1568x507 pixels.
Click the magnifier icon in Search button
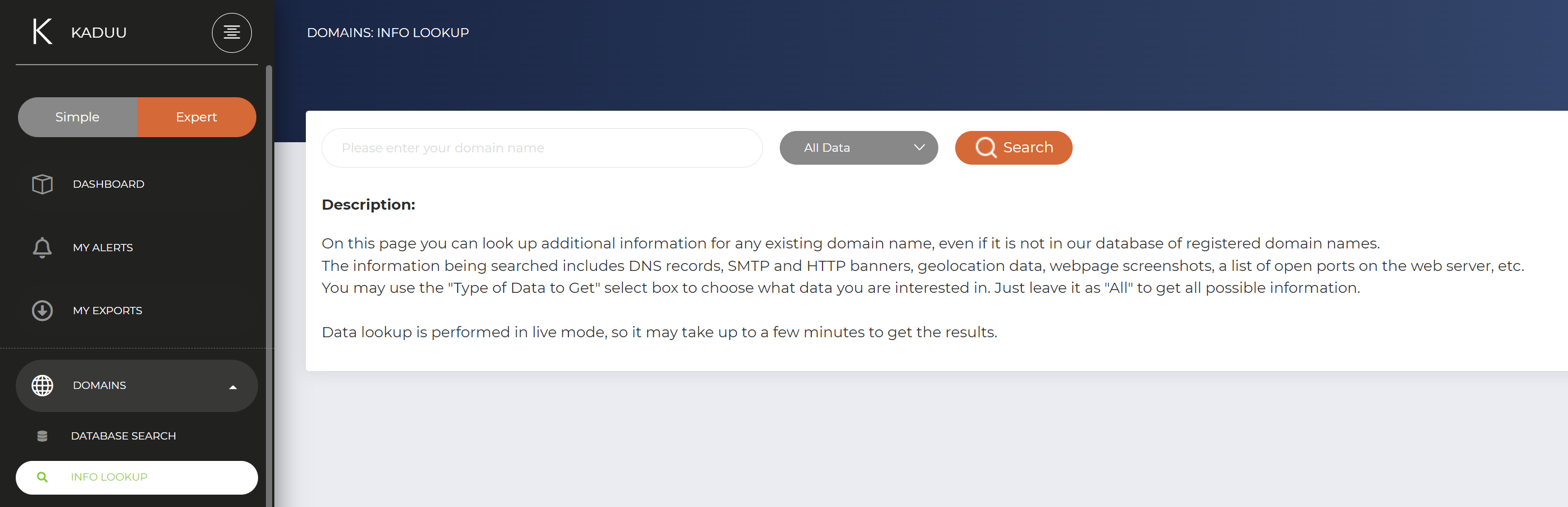click(986, 148)
